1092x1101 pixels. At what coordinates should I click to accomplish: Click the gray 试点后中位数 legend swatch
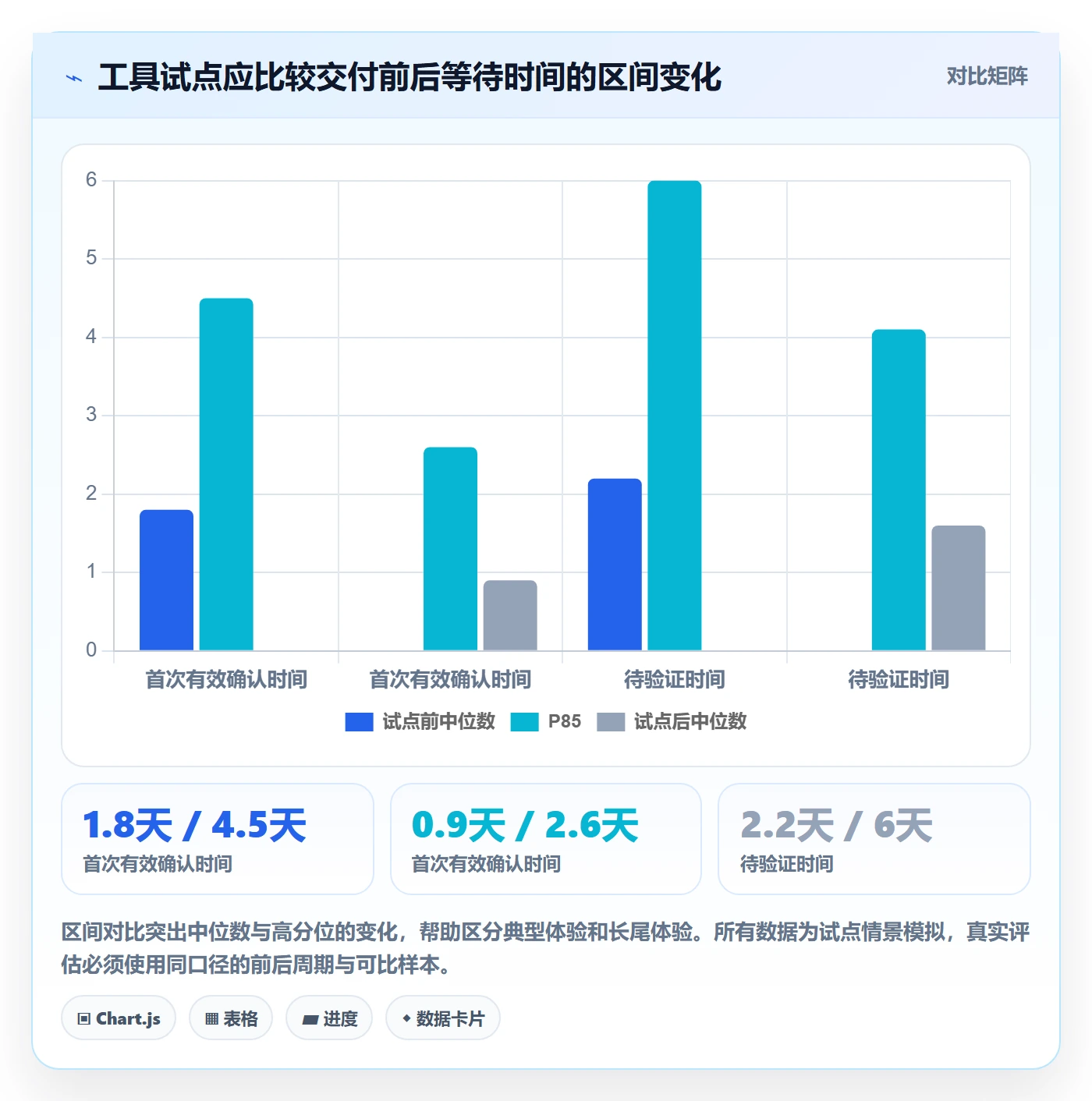click(611, 722)
